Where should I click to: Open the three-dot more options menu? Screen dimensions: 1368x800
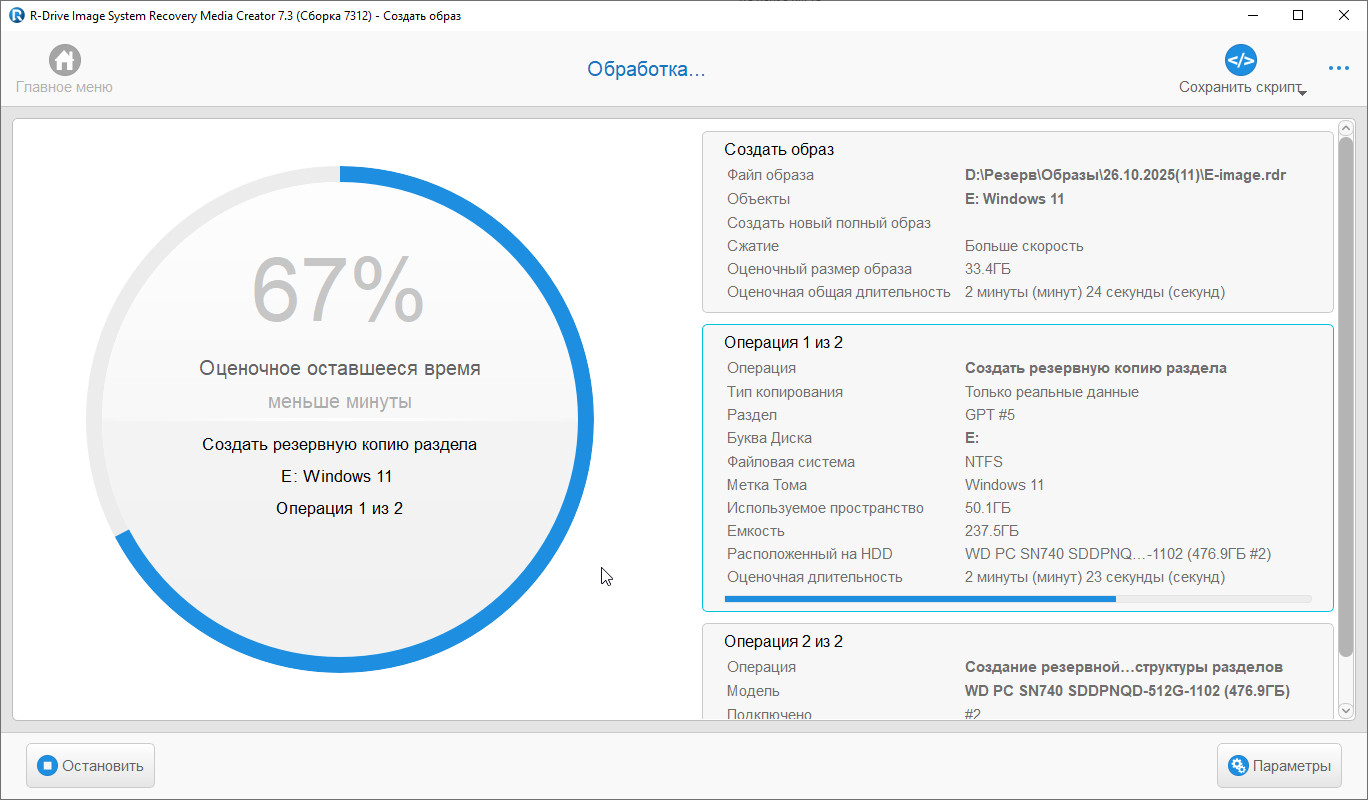click(x=1338, y=68)
